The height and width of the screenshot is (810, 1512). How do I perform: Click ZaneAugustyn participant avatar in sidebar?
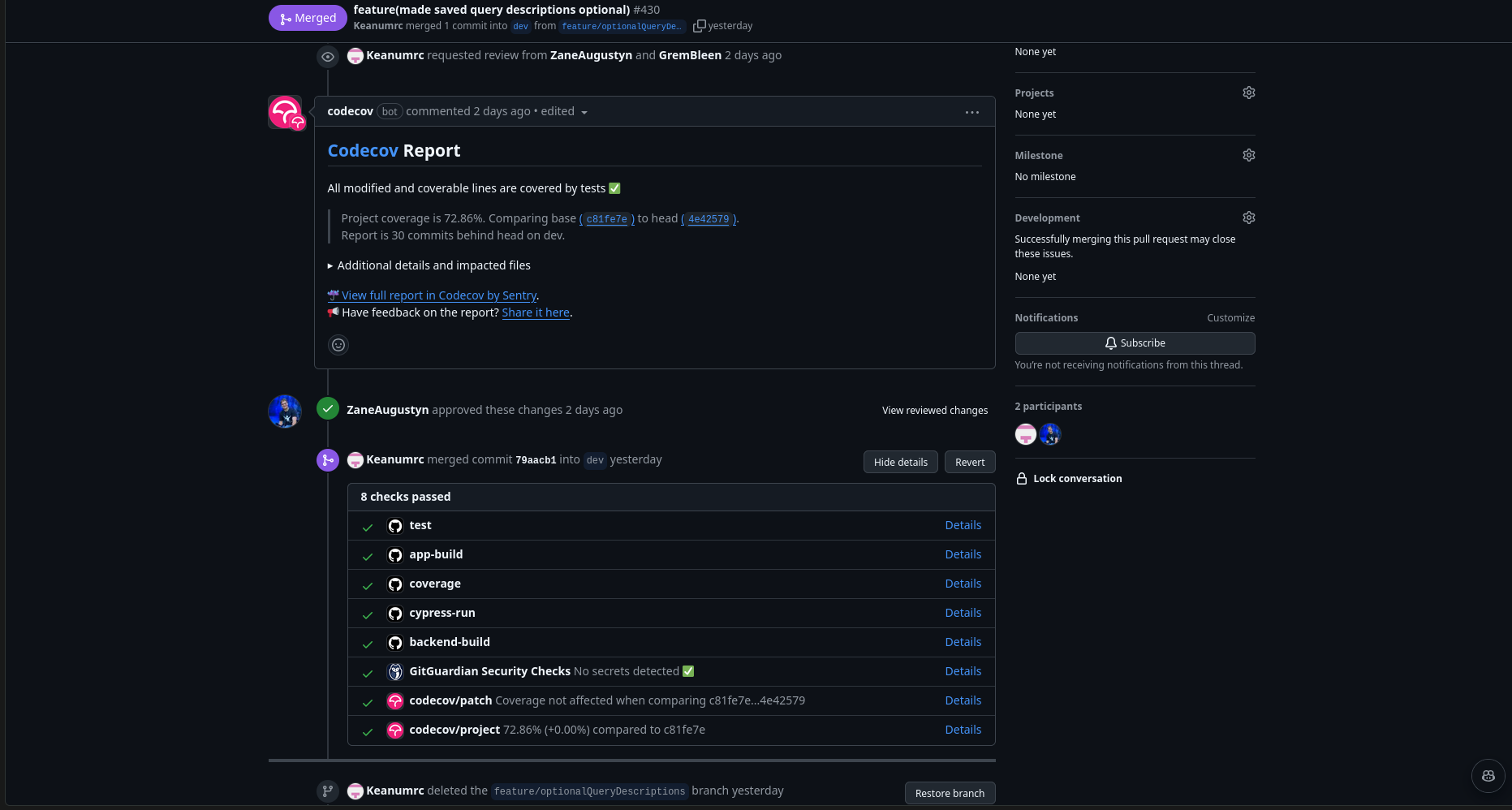[1050, 434]
